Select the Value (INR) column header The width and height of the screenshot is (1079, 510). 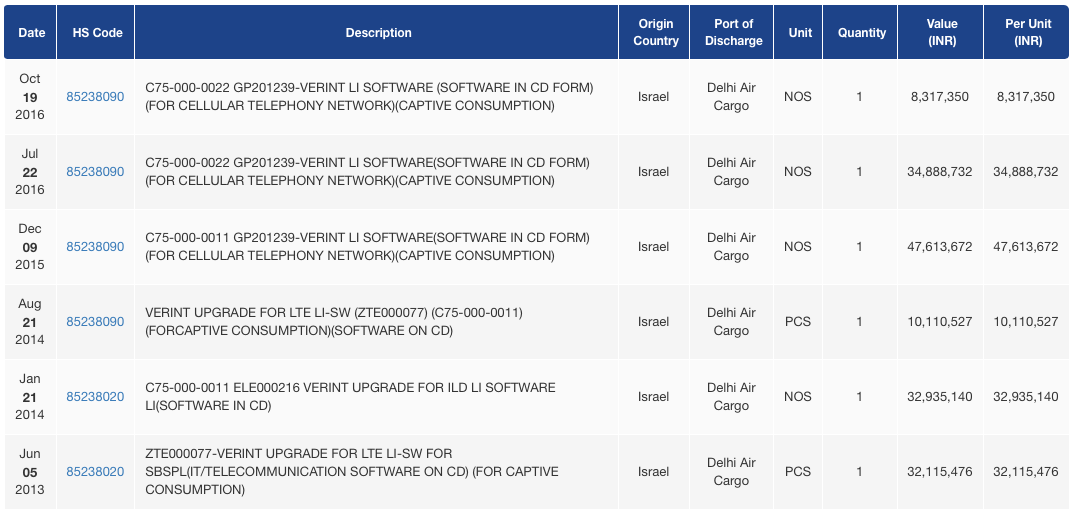pyautogui.click(x=942, y=33)
